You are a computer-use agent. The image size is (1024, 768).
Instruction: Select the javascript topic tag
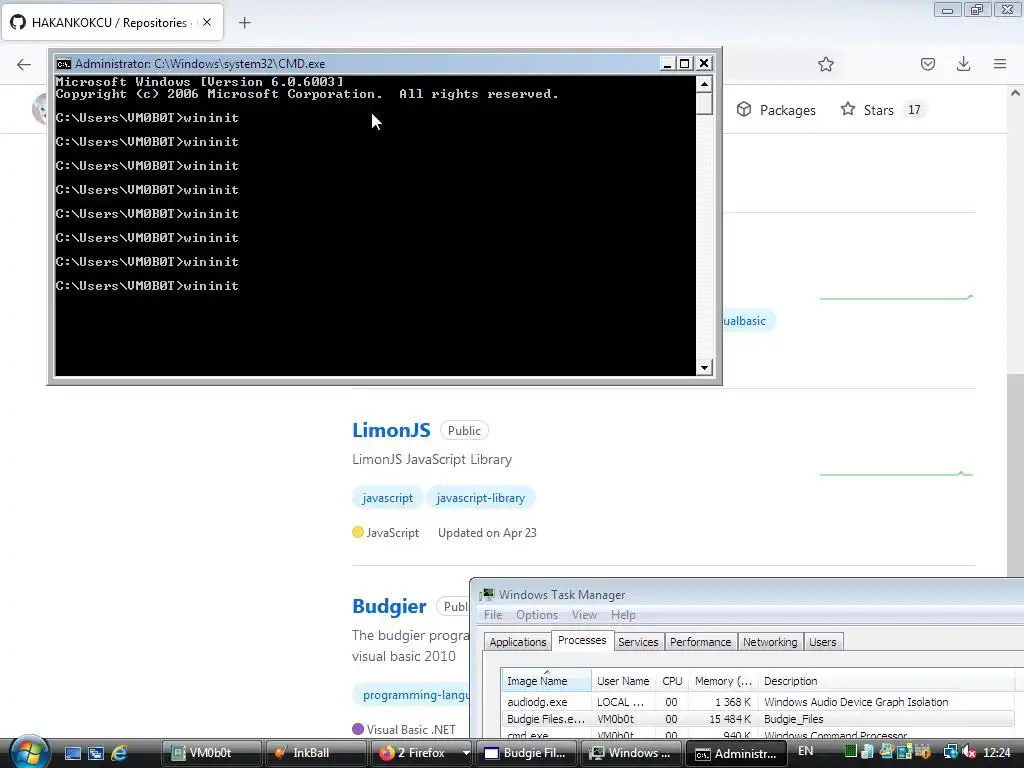click(x=388, y=498)
